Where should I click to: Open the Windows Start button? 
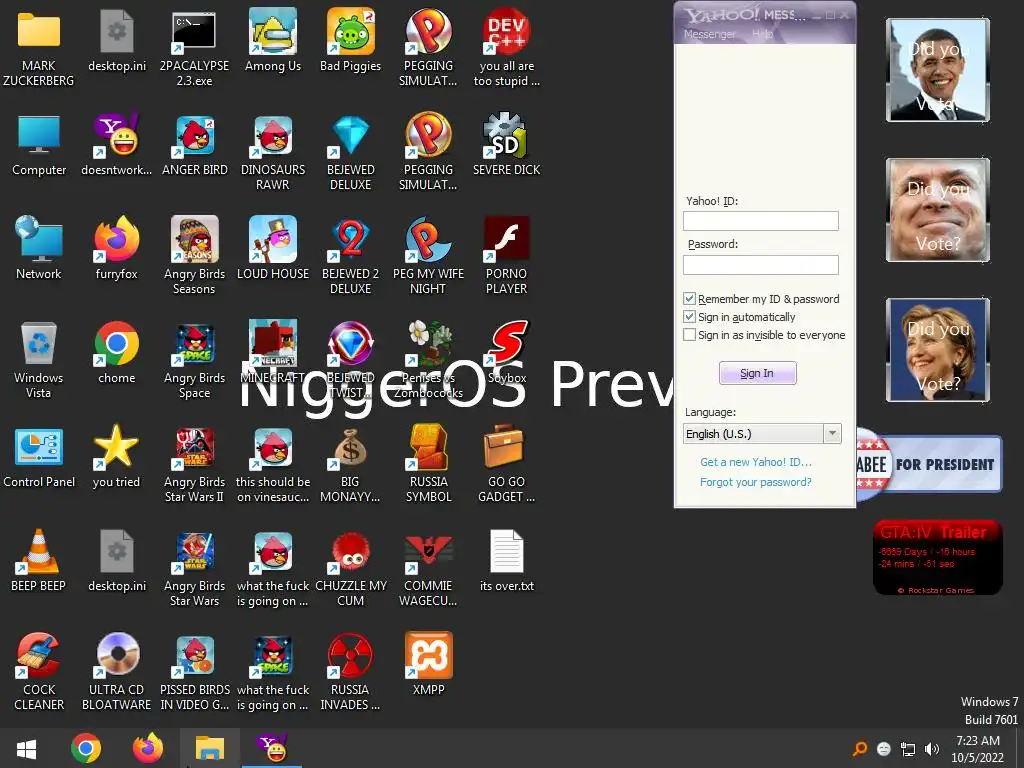point(26,749)
